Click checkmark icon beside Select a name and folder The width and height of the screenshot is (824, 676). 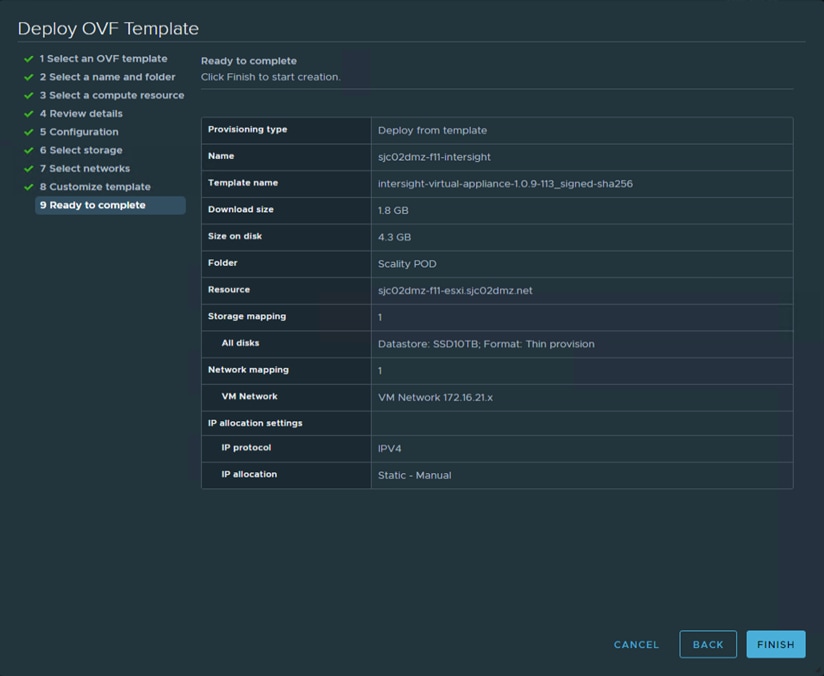29,77
